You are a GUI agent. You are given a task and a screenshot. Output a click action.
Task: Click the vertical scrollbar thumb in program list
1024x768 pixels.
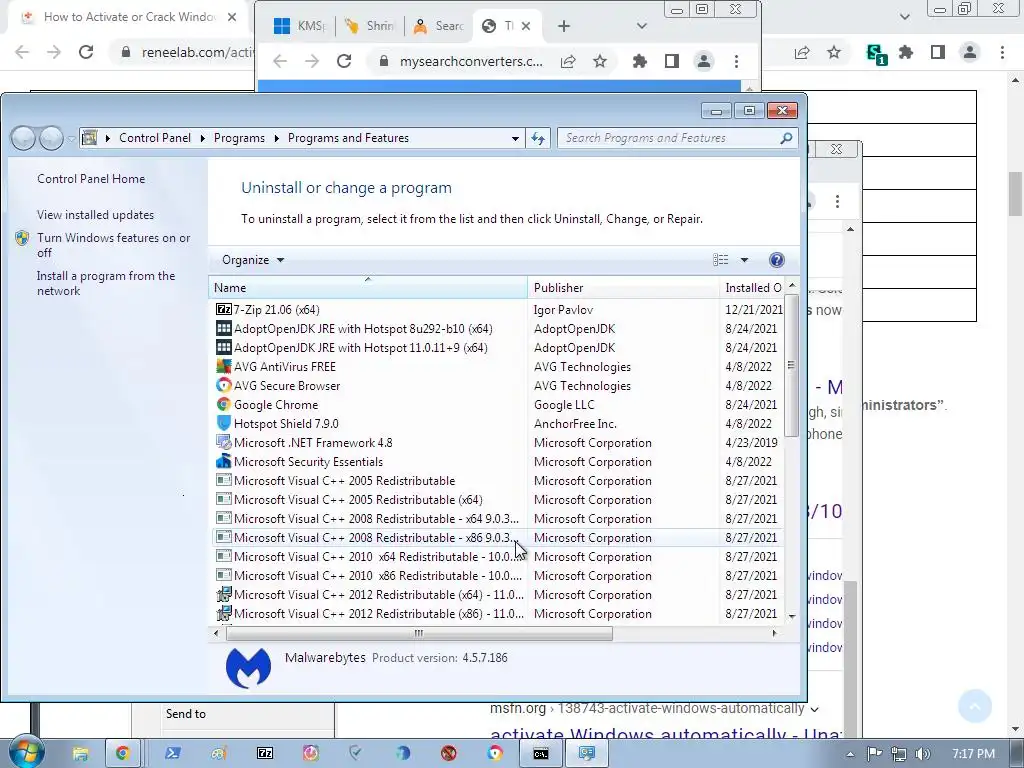pyautogui.click(x=792, y=365)
